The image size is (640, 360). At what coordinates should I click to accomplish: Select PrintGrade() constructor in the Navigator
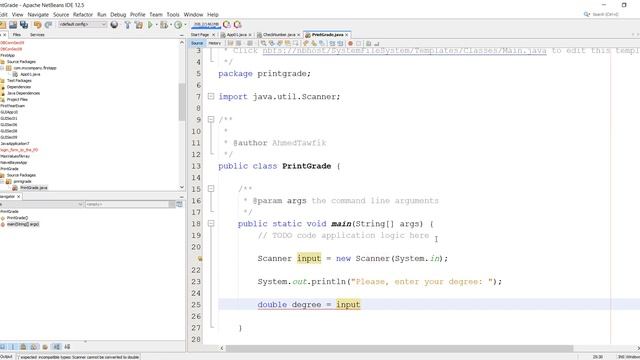click(18, 218)
